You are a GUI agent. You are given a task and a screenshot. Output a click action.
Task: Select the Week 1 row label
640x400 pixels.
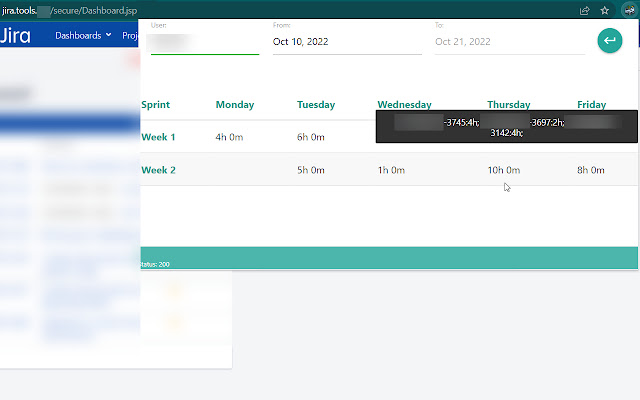pyautogui.click(x=158, y=137)
